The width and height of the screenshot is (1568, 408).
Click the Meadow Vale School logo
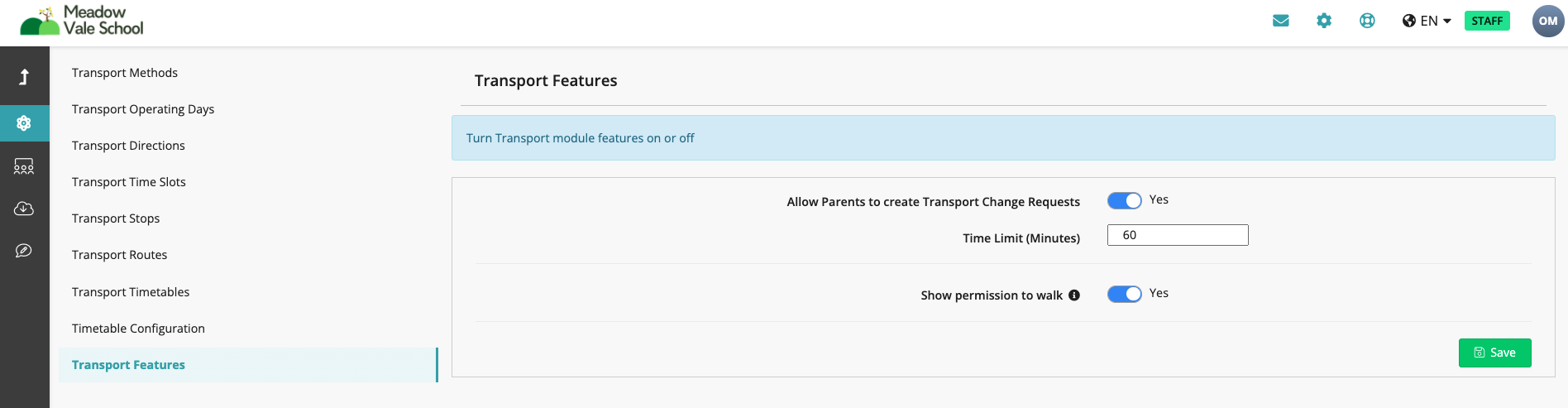[81, 21]
